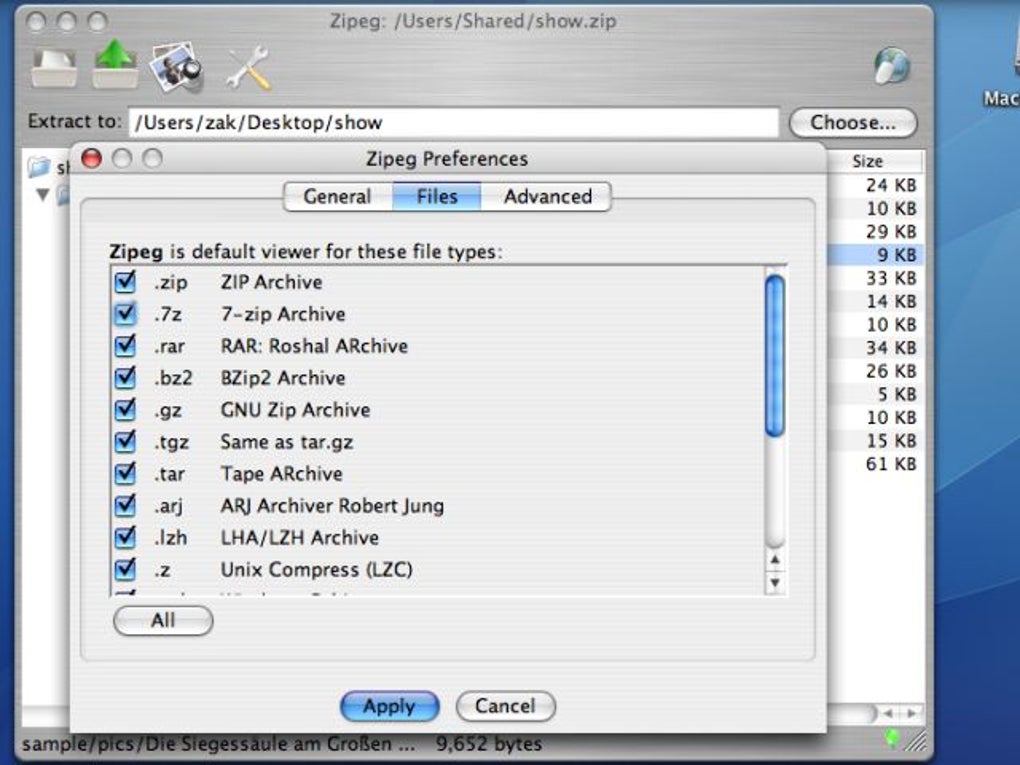The height and width of the screenshot is (765, 1020).
Task: Toggle the .rar Roshal ARchive checkbox
Action: (125, 345)
